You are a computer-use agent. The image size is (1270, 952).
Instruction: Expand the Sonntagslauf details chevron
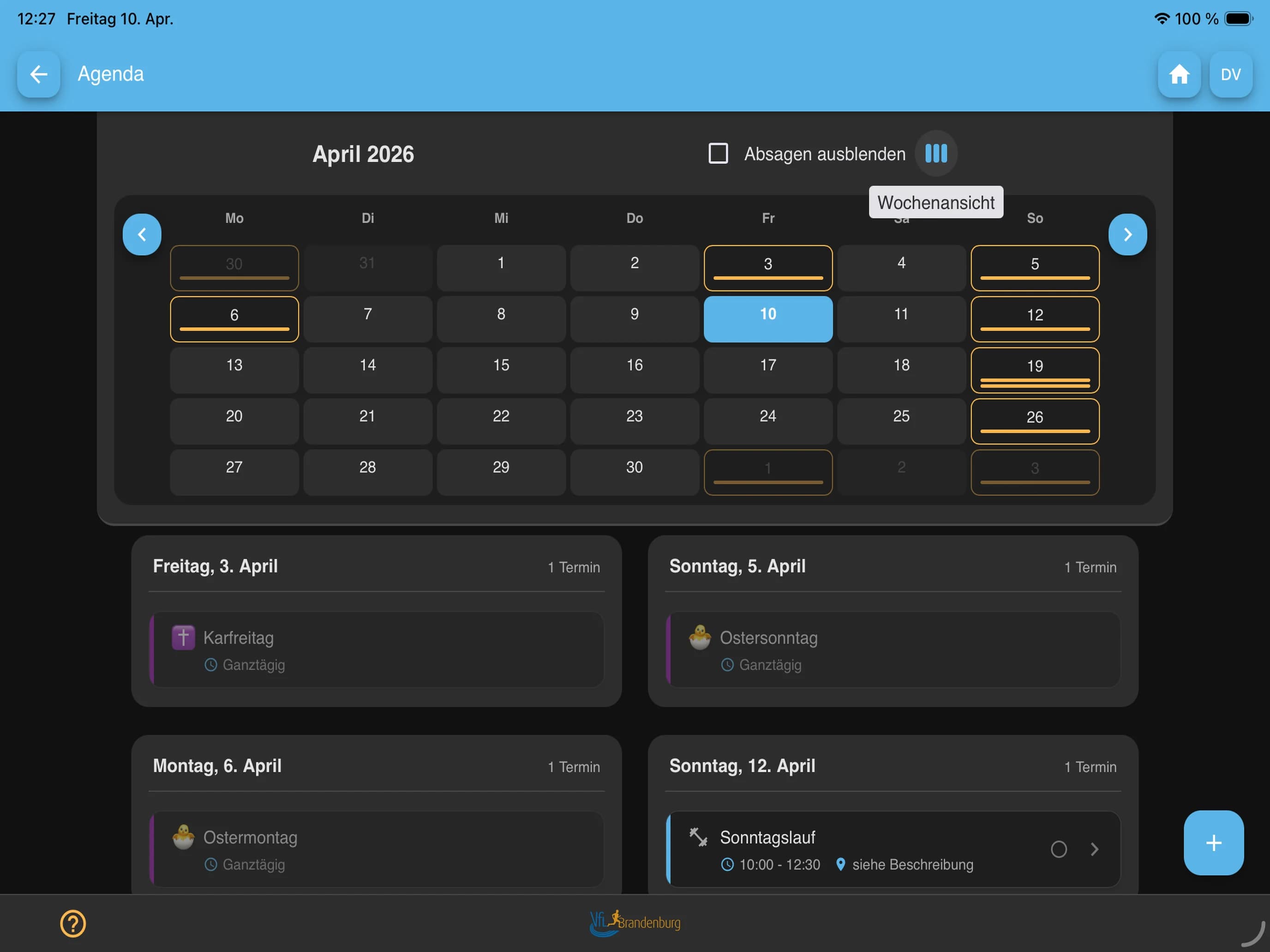1094,849
